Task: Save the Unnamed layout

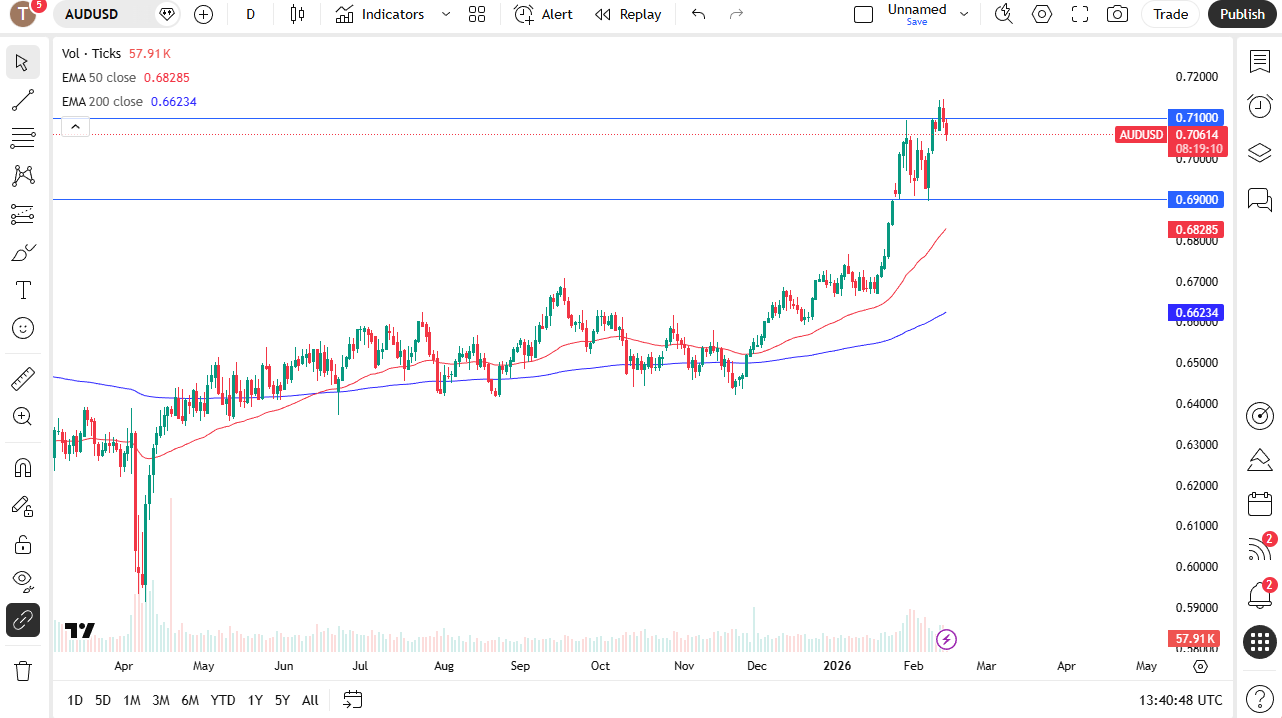Action: pos(917,22)
